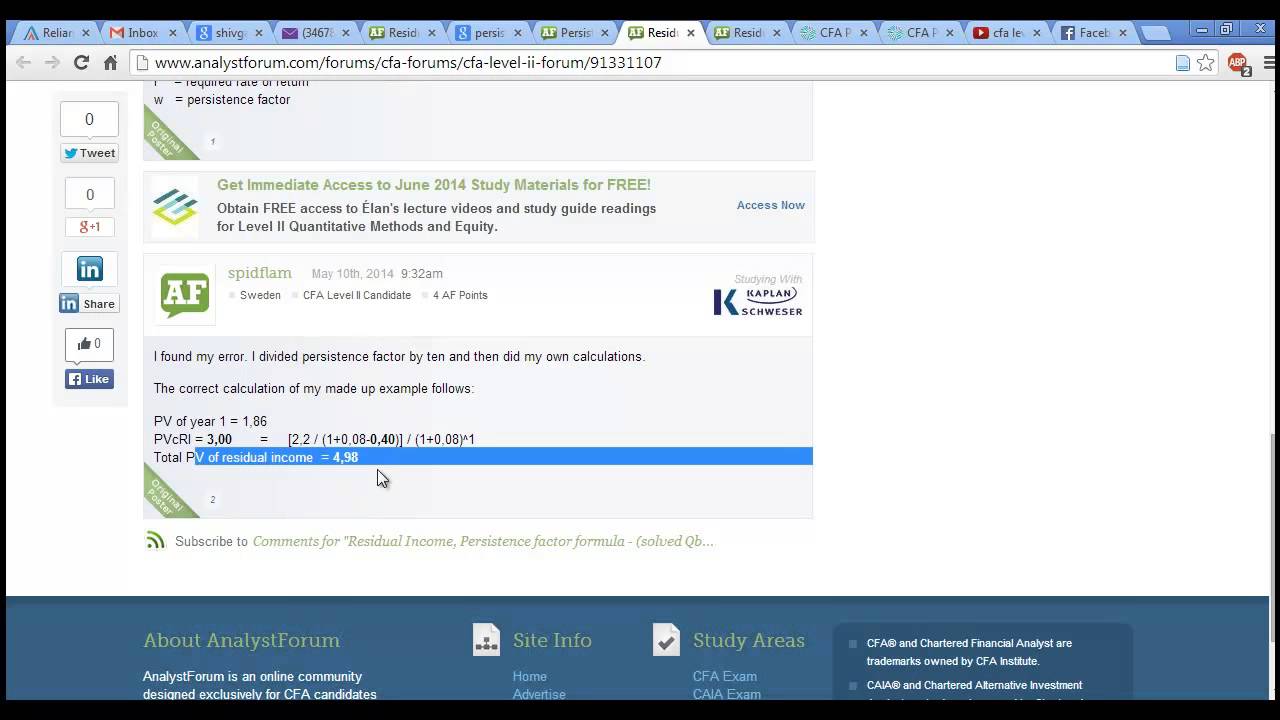Click the browser back arrow
The image size is (1280, 720).
click(x=23, y=62)
